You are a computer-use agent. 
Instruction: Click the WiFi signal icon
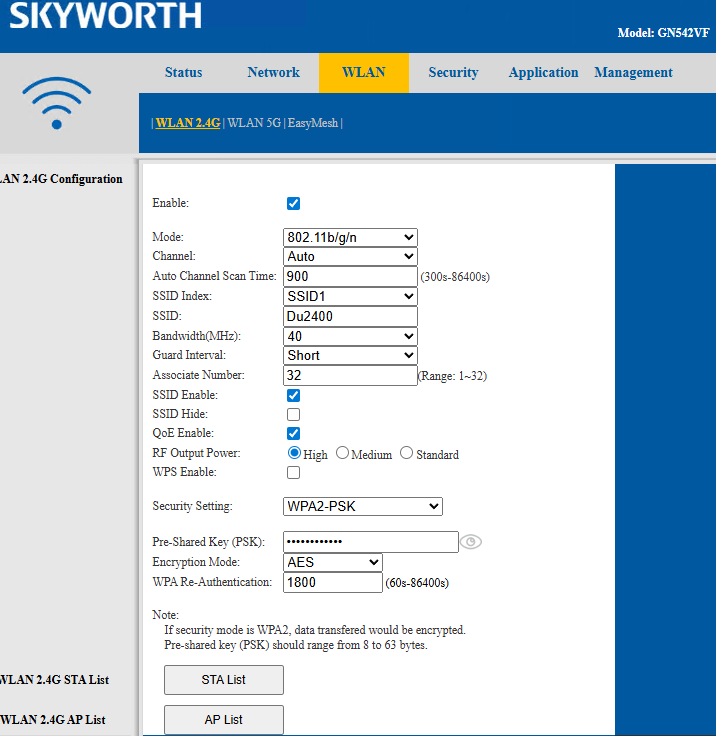(57, 103)
